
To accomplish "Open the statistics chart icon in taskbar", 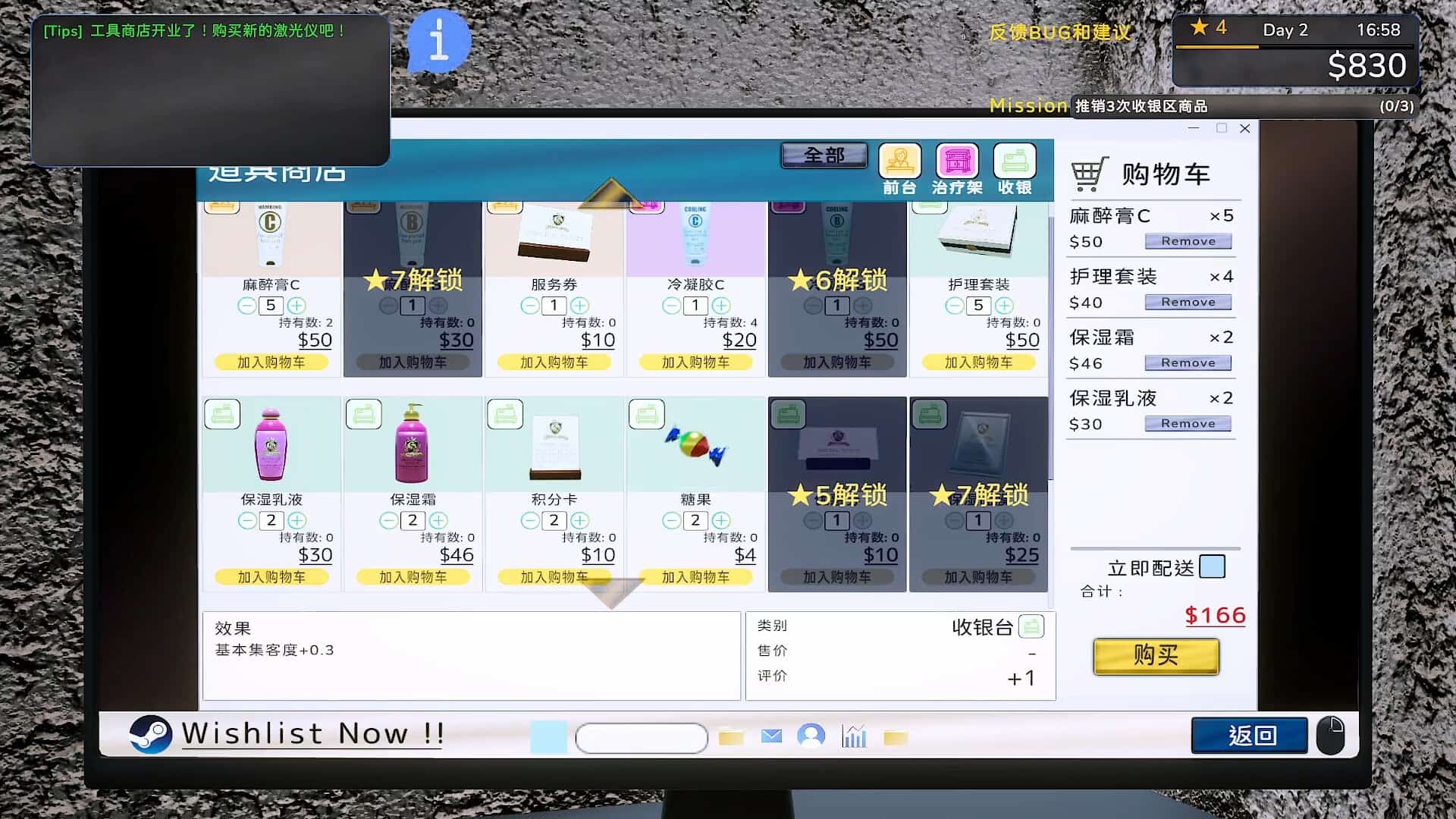I will pyautogui.click(x=854, y=736).
